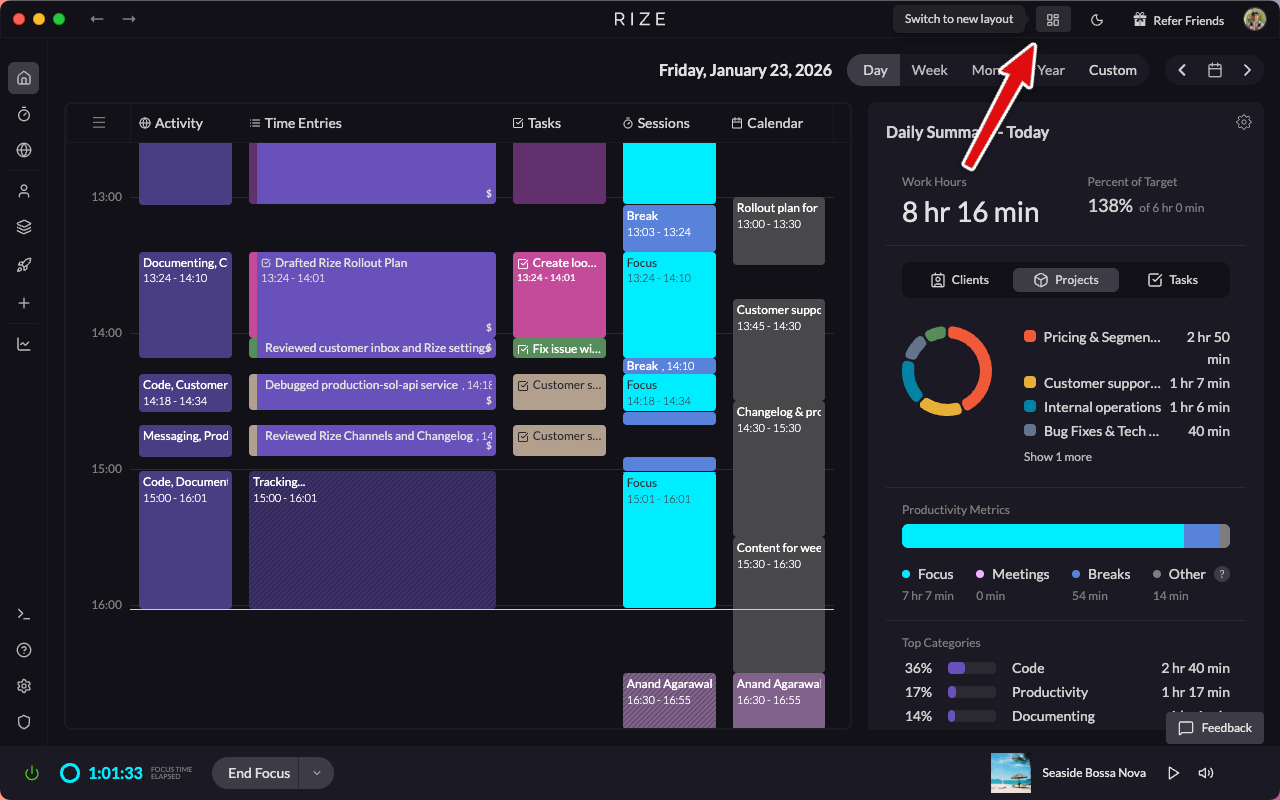Select the globe icon in the sidebar
This screenshot has width=1280, height=800.
click(23, 151)
